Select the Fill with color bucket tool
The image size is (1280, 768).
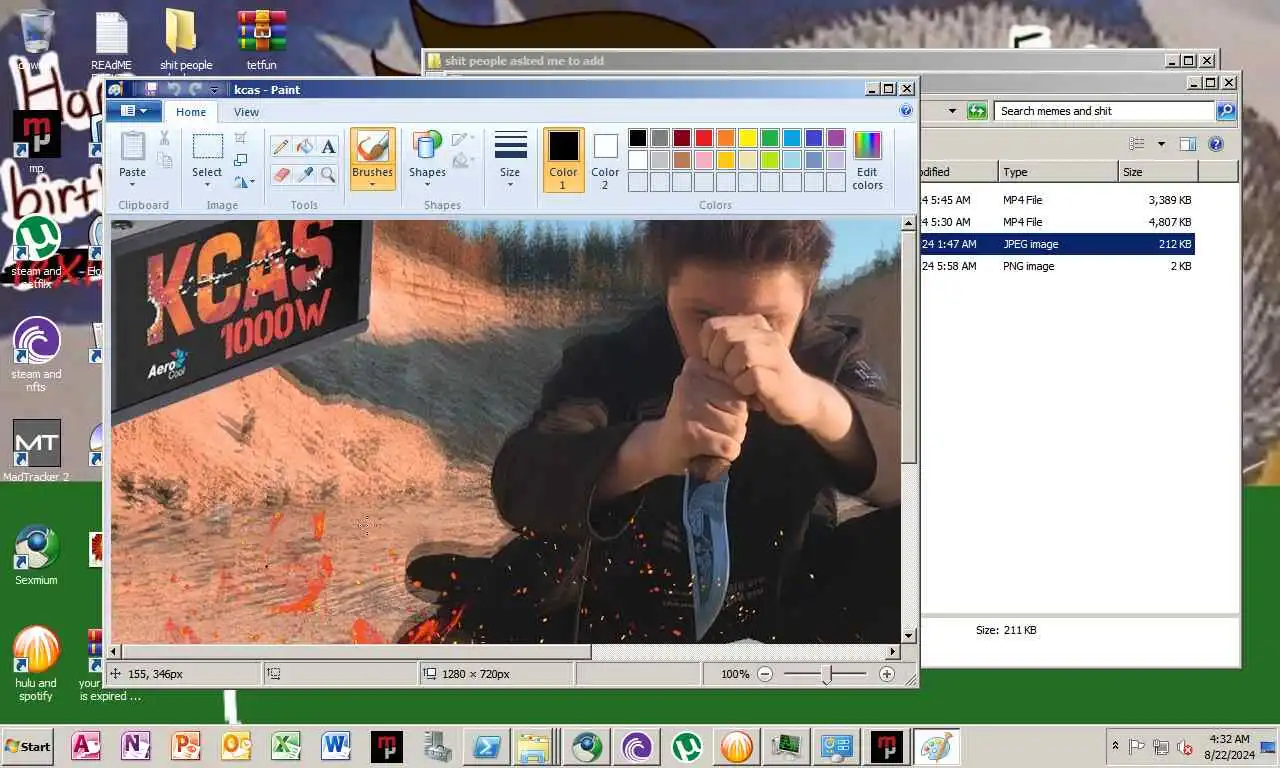pyautogui.click(x=305, y=147)
